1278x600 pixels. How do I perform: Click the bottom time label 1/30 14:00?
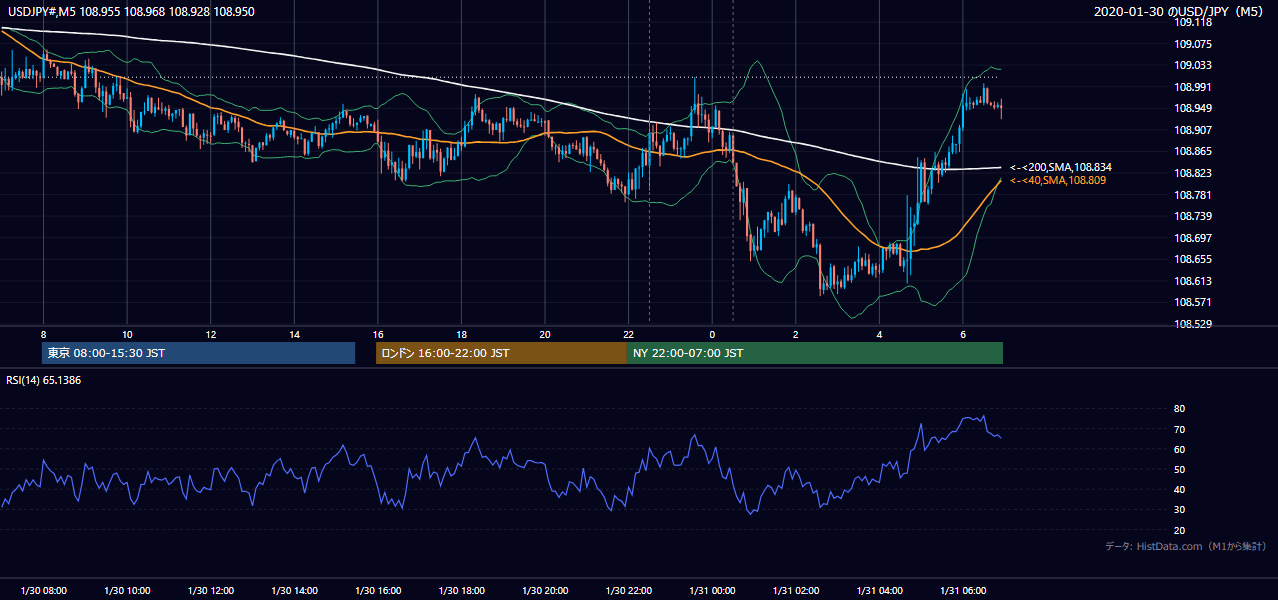(x=294, y=591)
